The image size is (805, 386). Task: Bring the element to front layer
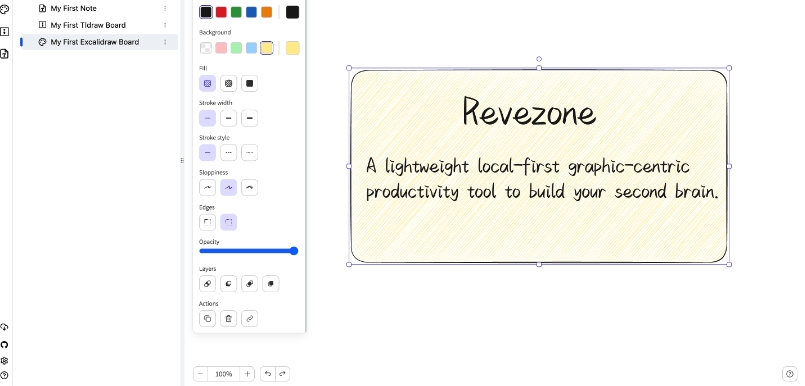[x=271, y=284]
